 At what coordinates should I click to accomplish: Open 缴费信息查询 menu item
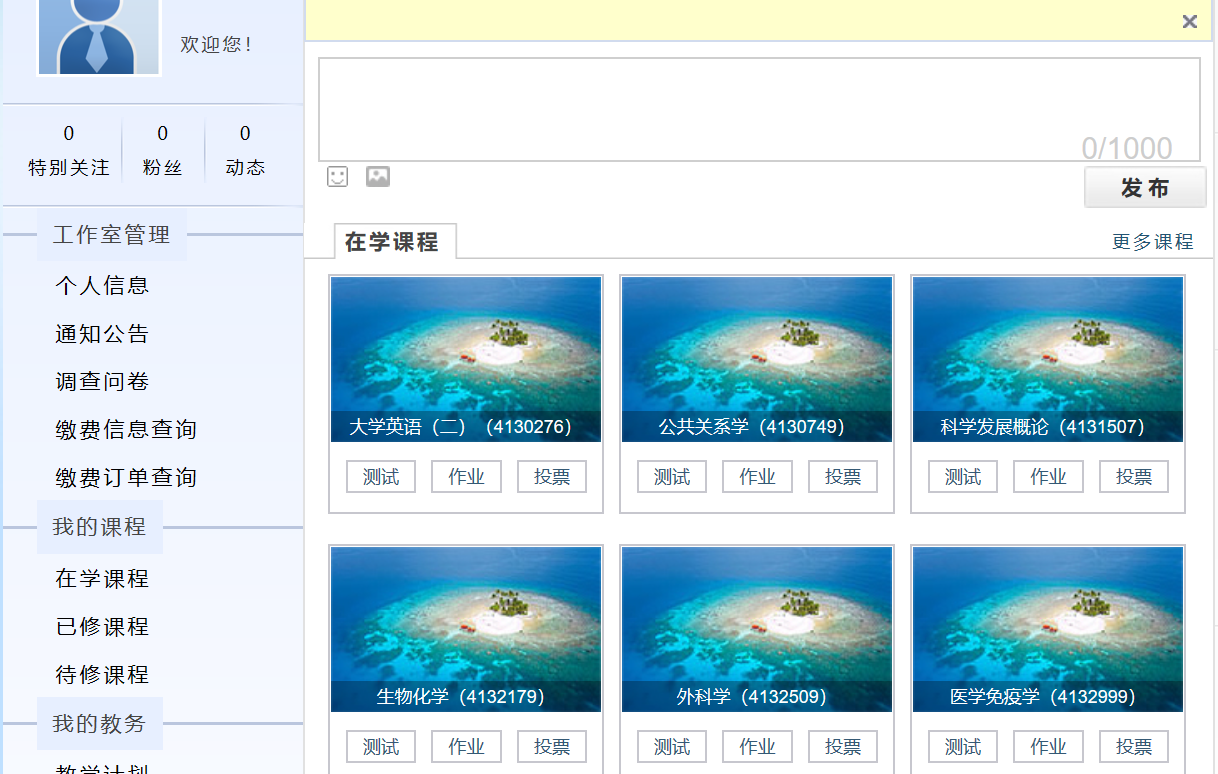pyautogui.click(x=126, y=430)
